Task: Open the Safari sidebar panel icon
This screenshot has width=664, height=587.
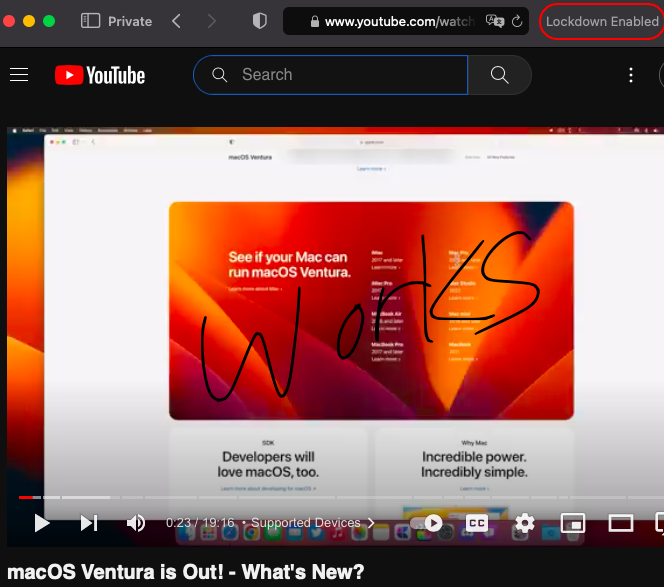Action: point(90,21)
